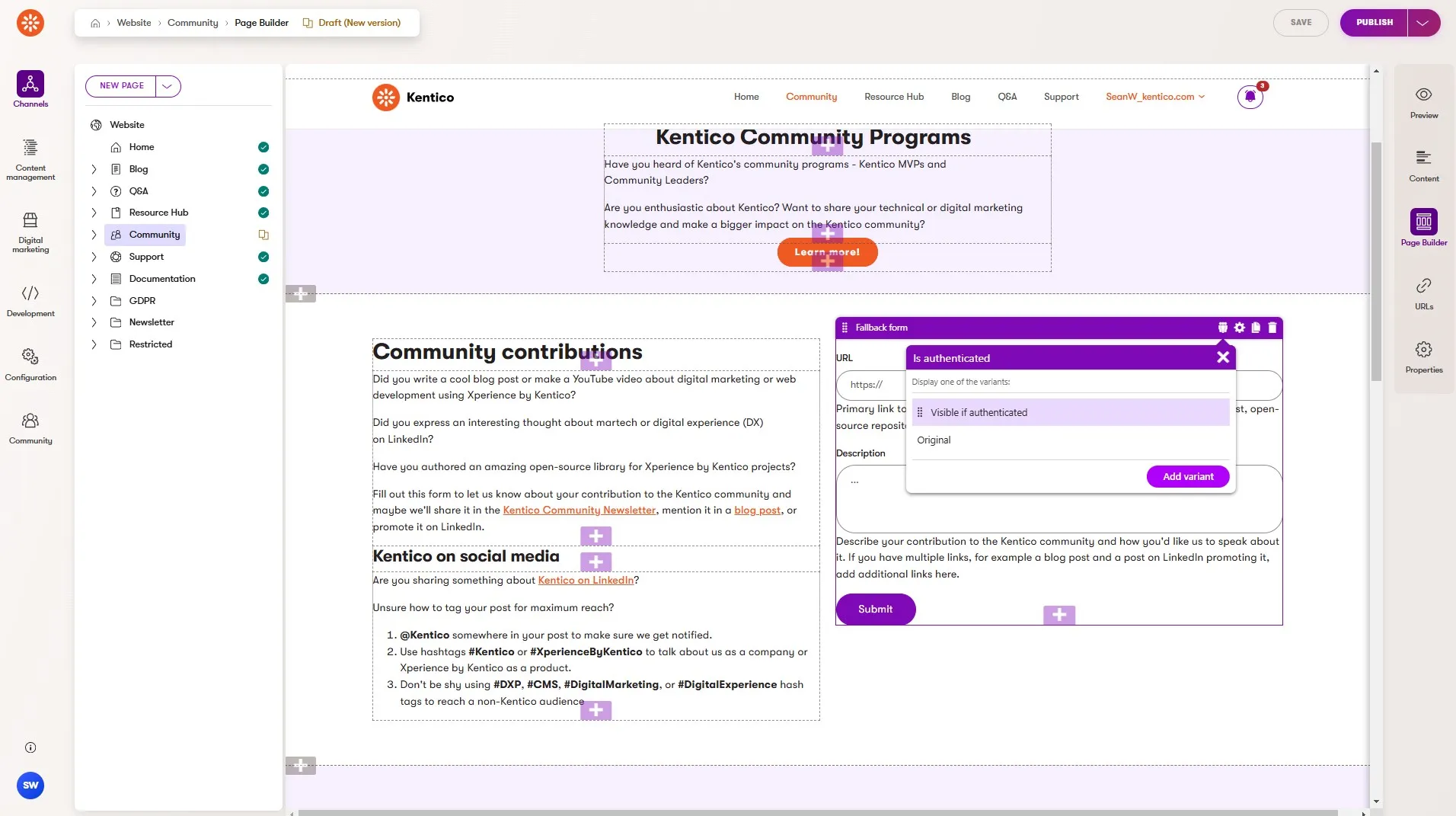Screen dimensions: 1456x816
Task: Click Add variant button
Action: click(1188, 476)
